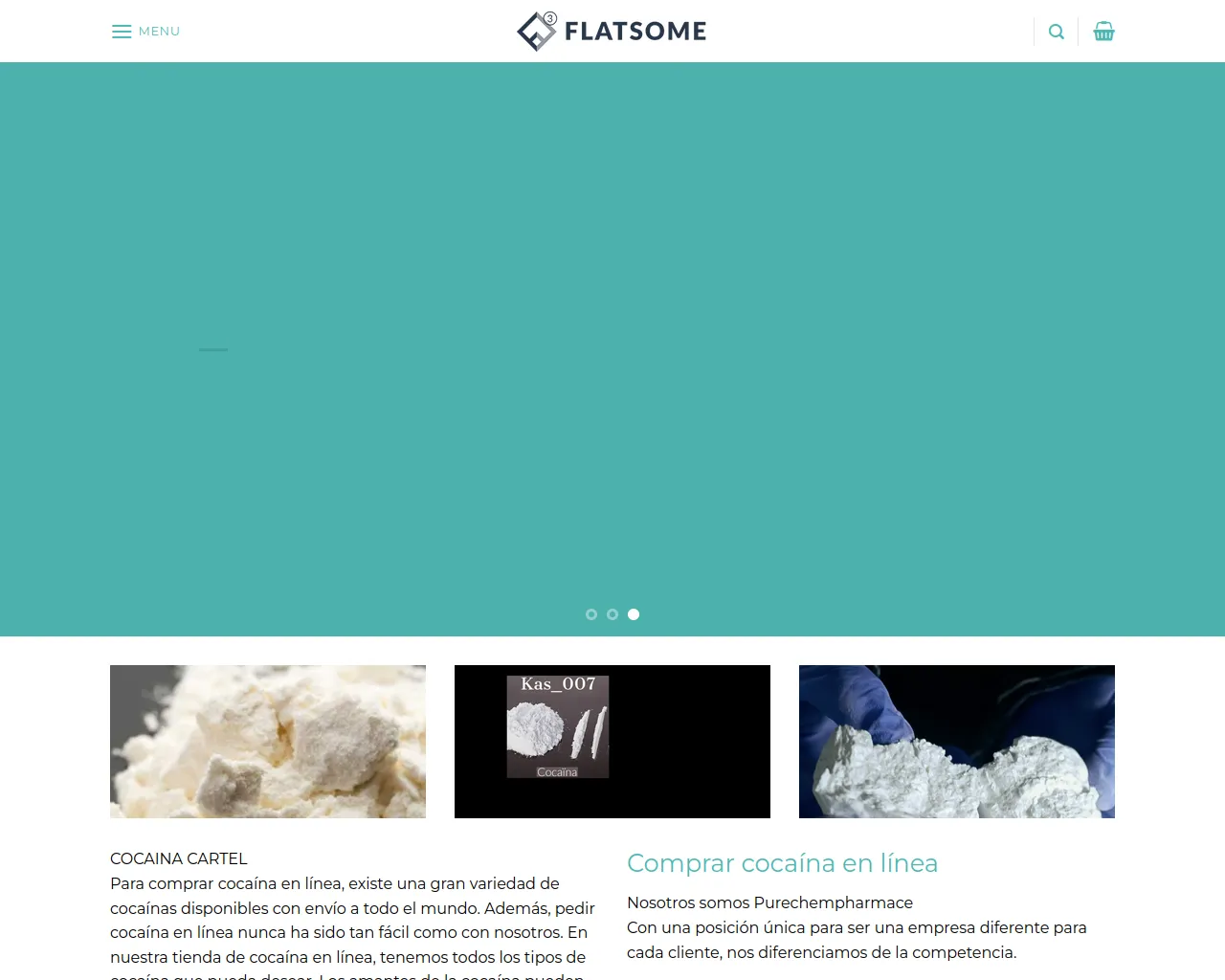Click the MENU label in header
Image resolution: width=1225 pixels, height=980 pixels.
pos(159,32)
